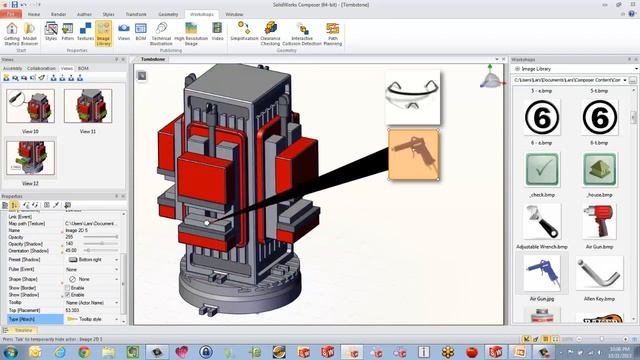Screen dimensions: 640x360
Task: Select the Adjustable Wrench.bmp image
Action: click(542, 222)
